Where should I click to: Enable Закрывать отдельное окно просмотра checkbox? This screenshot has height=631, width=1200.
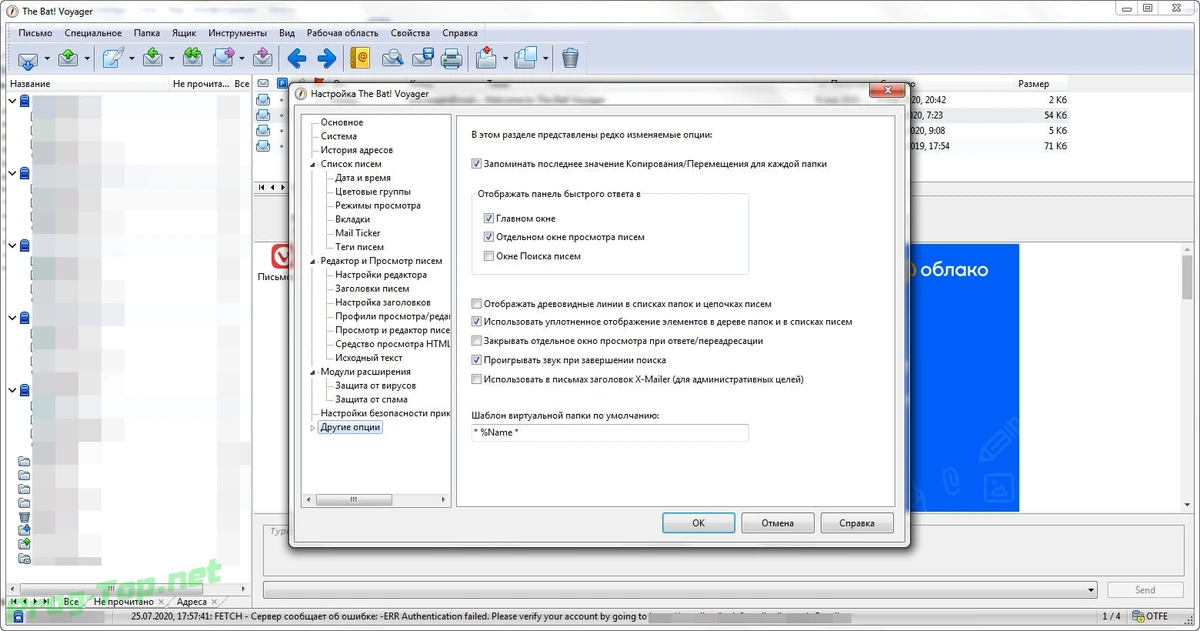pyautogui.click(x=476, y=341)
